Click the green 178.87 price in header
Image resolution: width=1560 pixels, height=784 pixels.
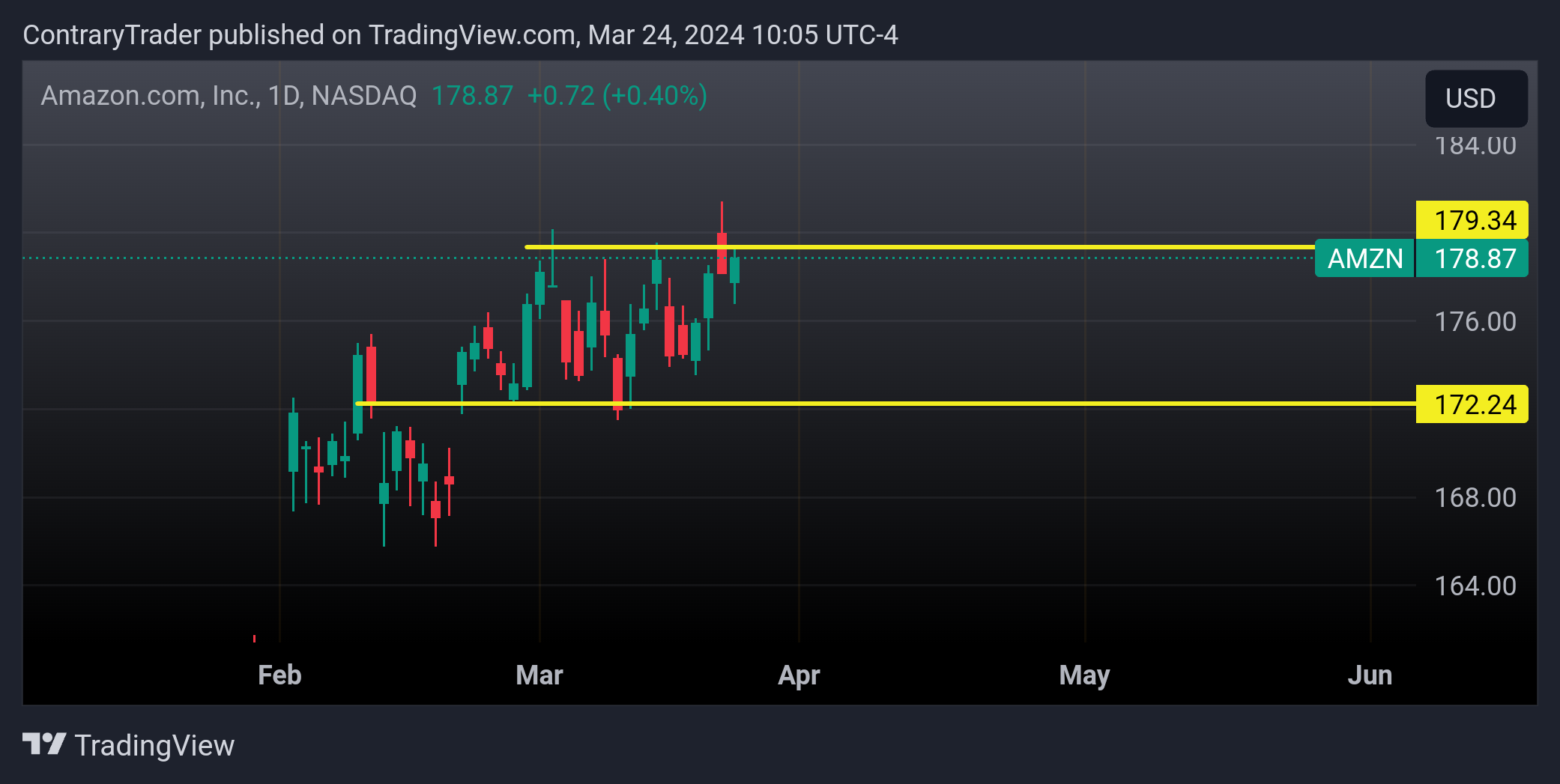(472, 96)
